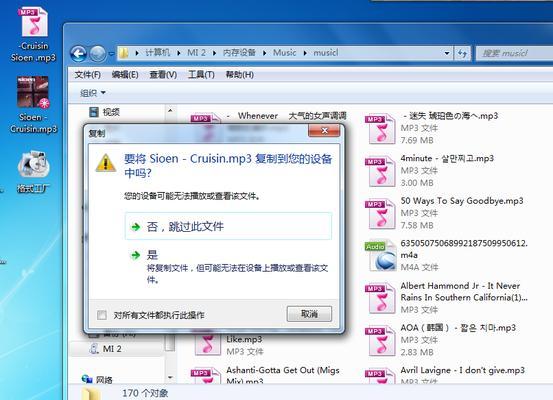This screenshot has width=553, height=400.
Task: Open the address bar history dropdown
Action: point(447,53)
